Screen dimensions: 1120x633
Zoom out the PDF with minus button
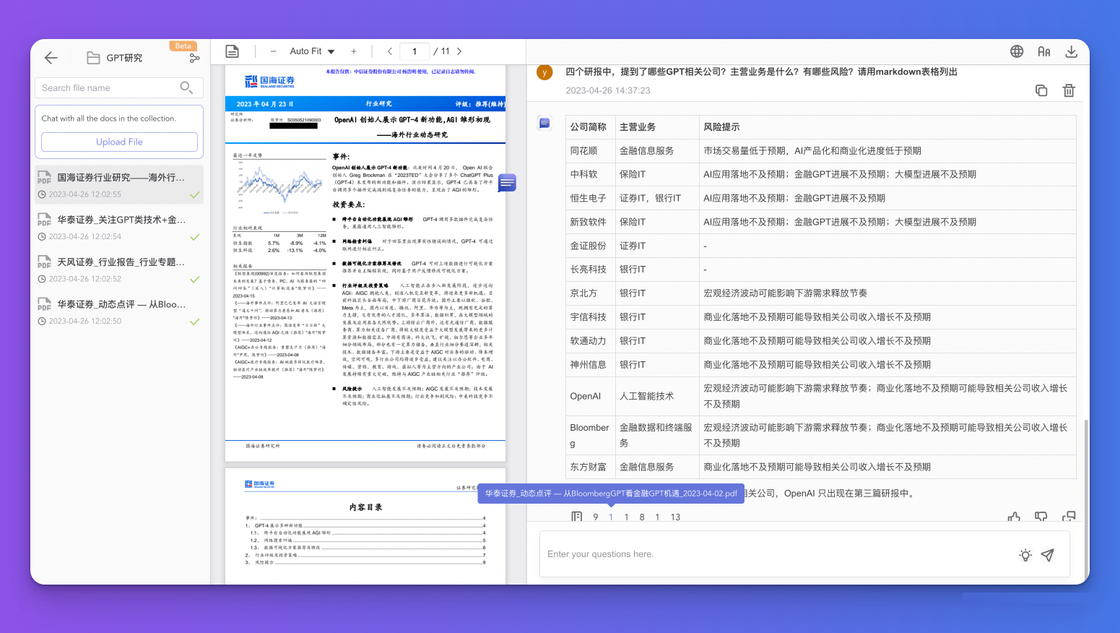(x=273, y=51)
